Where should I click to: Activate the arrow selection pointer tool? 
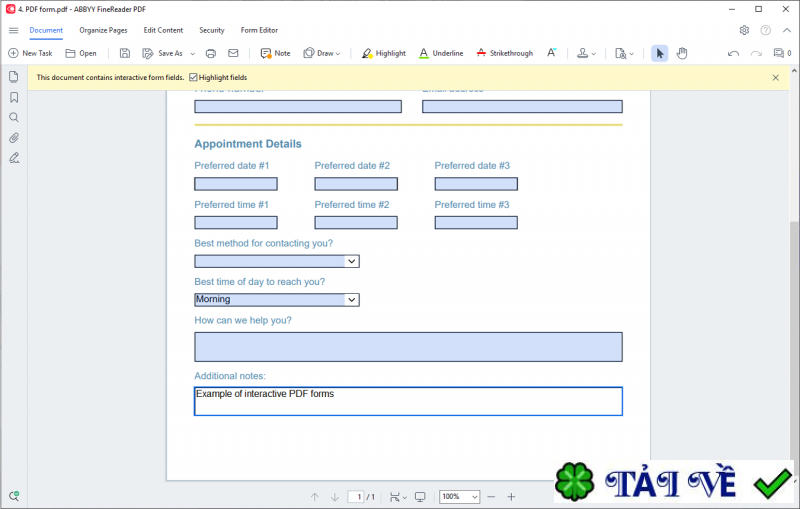(x=660, y=53)
